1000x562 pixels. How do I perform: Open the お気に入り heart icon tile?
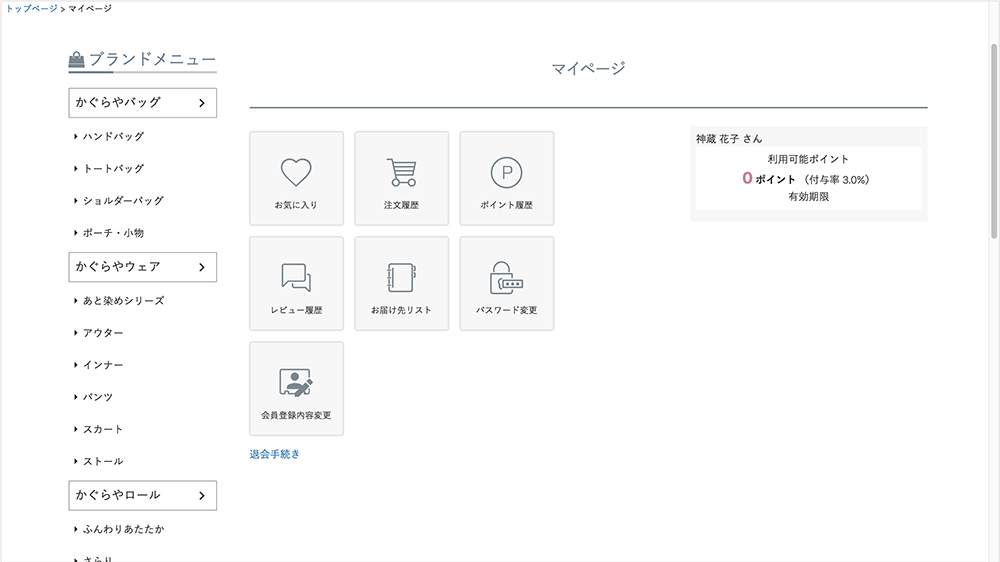(x=296, y=174)
